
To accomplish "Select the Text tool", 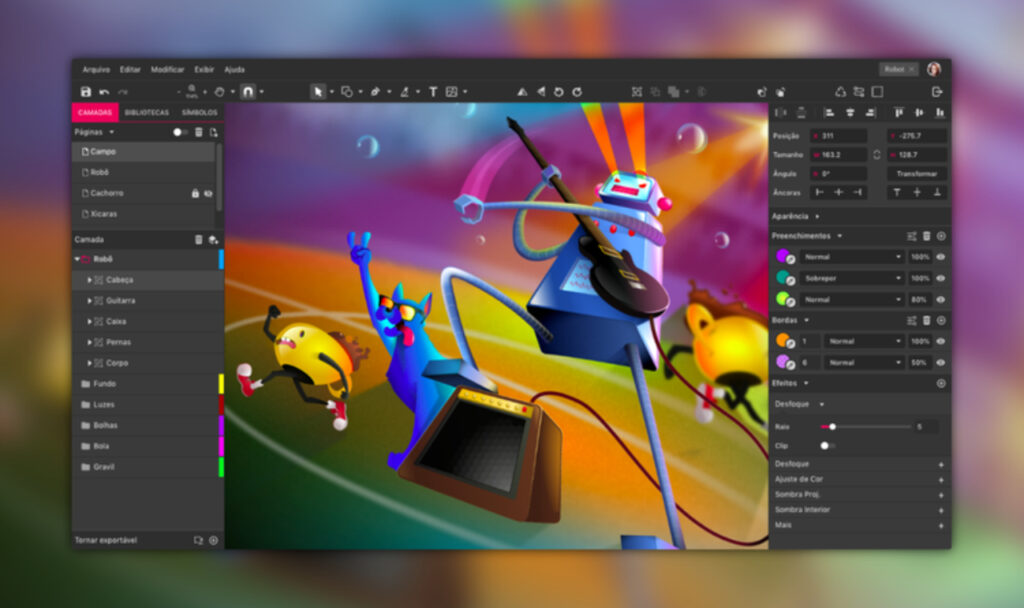I will (433, 92).
